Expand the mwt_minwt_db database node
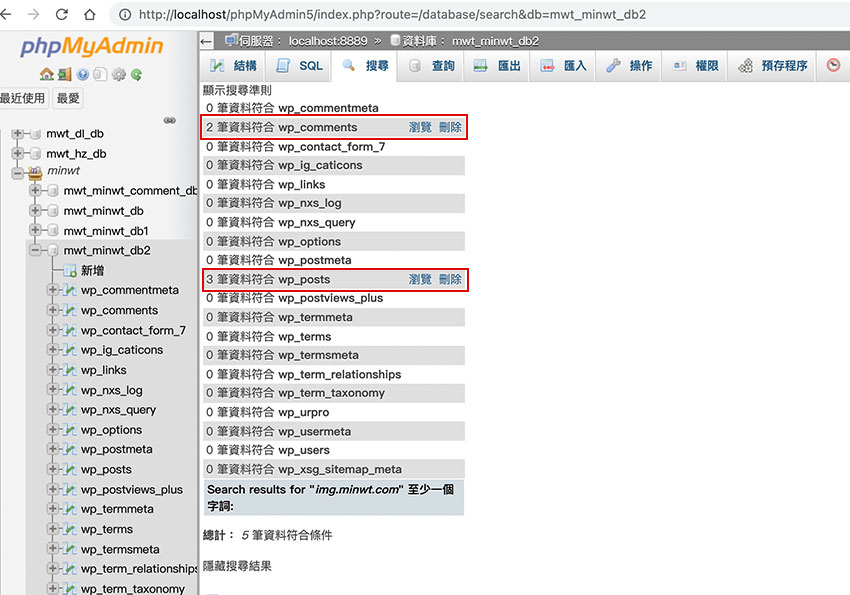850x595 pixels. (x=35, y=210)
